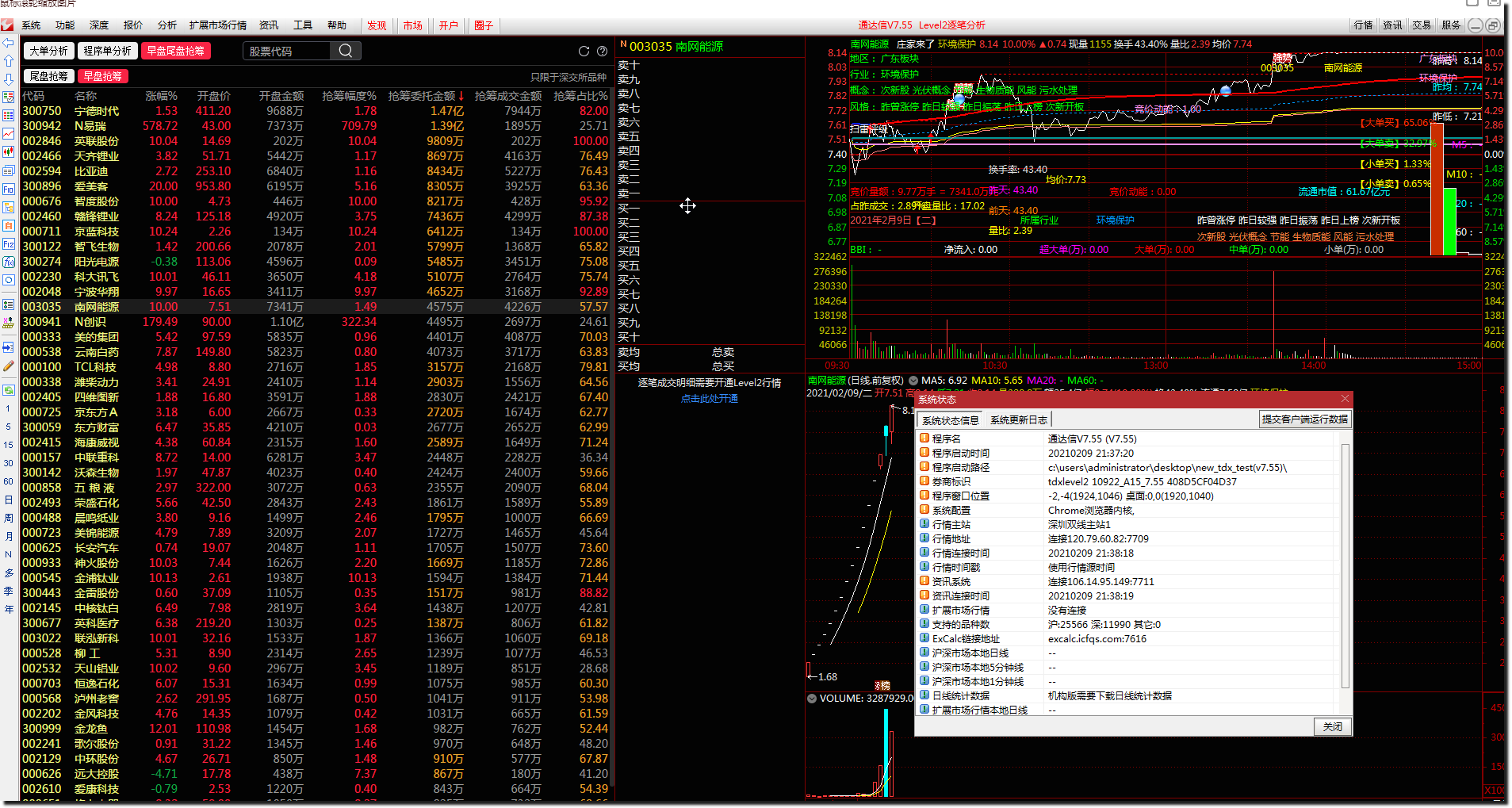Click the pencil drawing tool sidebar icon

click(x=8, y=366)
